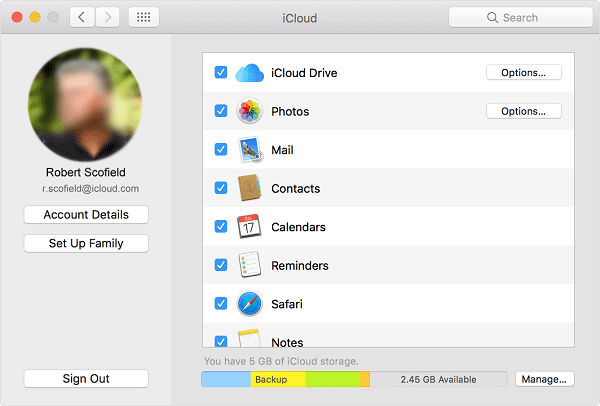This screenshot has width=600, height=406.
Task: Click the blue storage bar segment
Action: pyautogui.click(x=226, y=379)
